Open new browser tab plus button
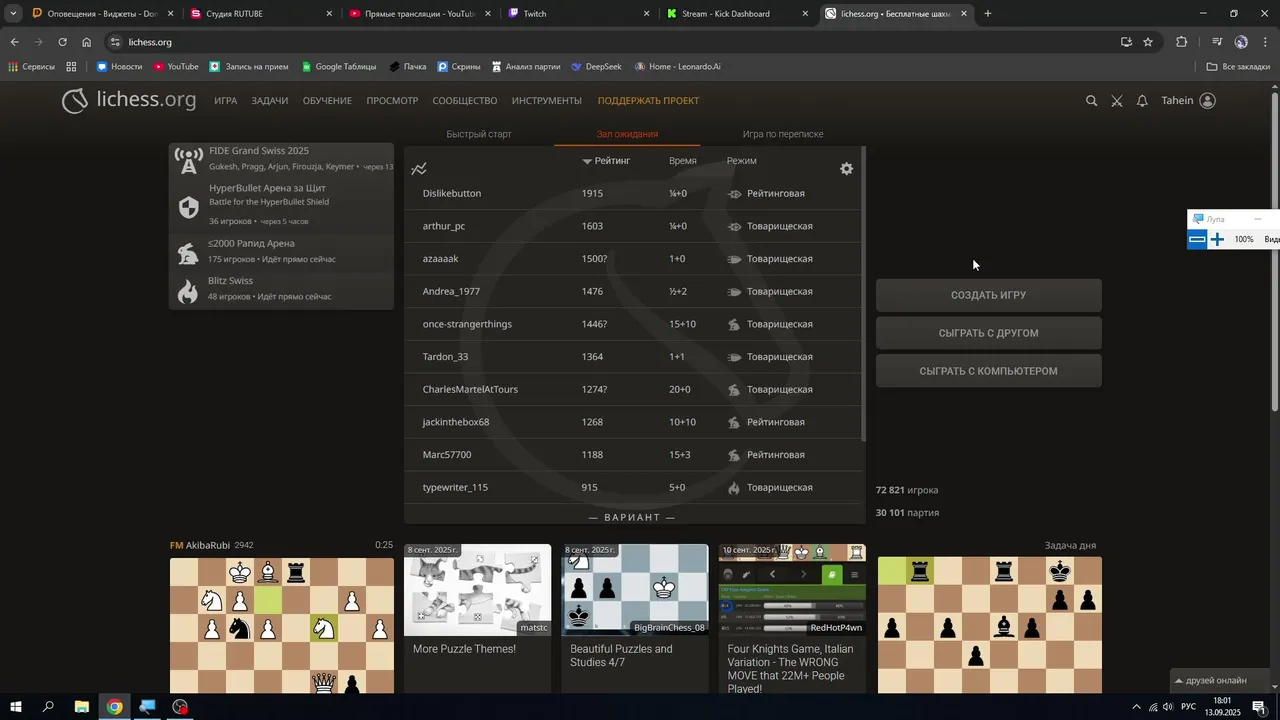The height and width of the screenshot is (720, 1280). pos(988,14)
